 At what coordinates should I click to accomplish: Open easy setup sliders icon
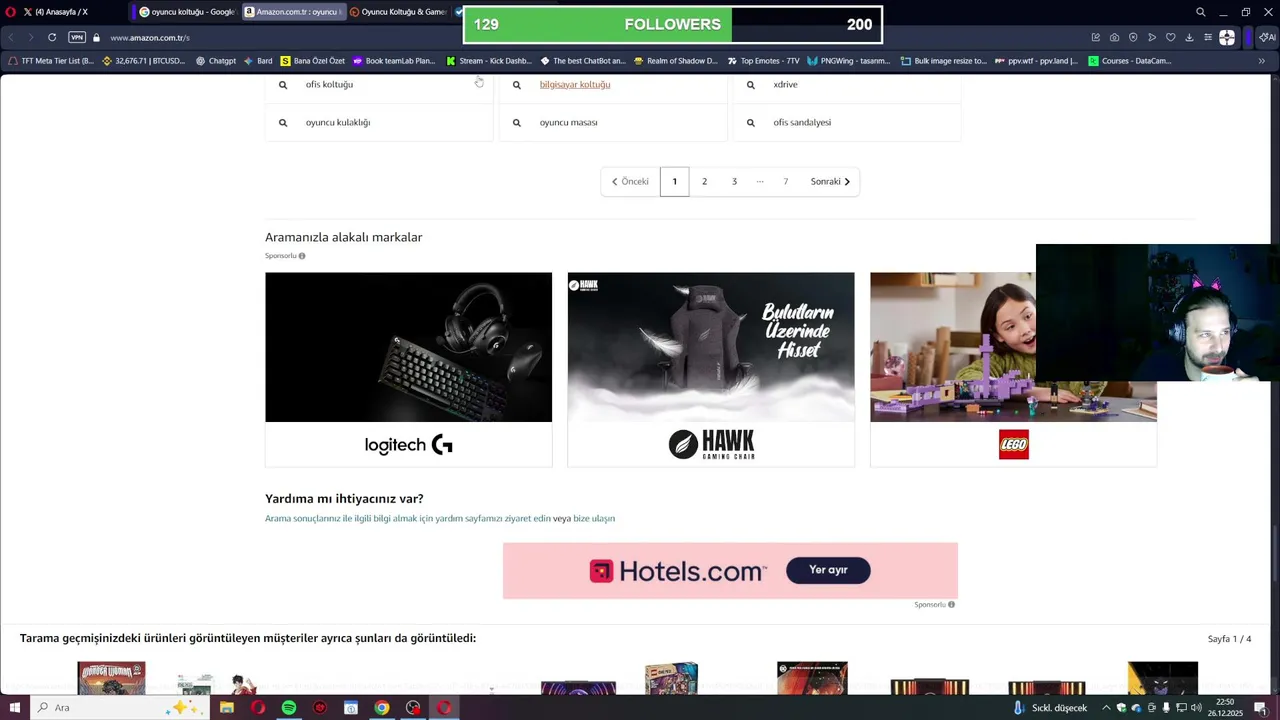click(x=1208, y=38)
